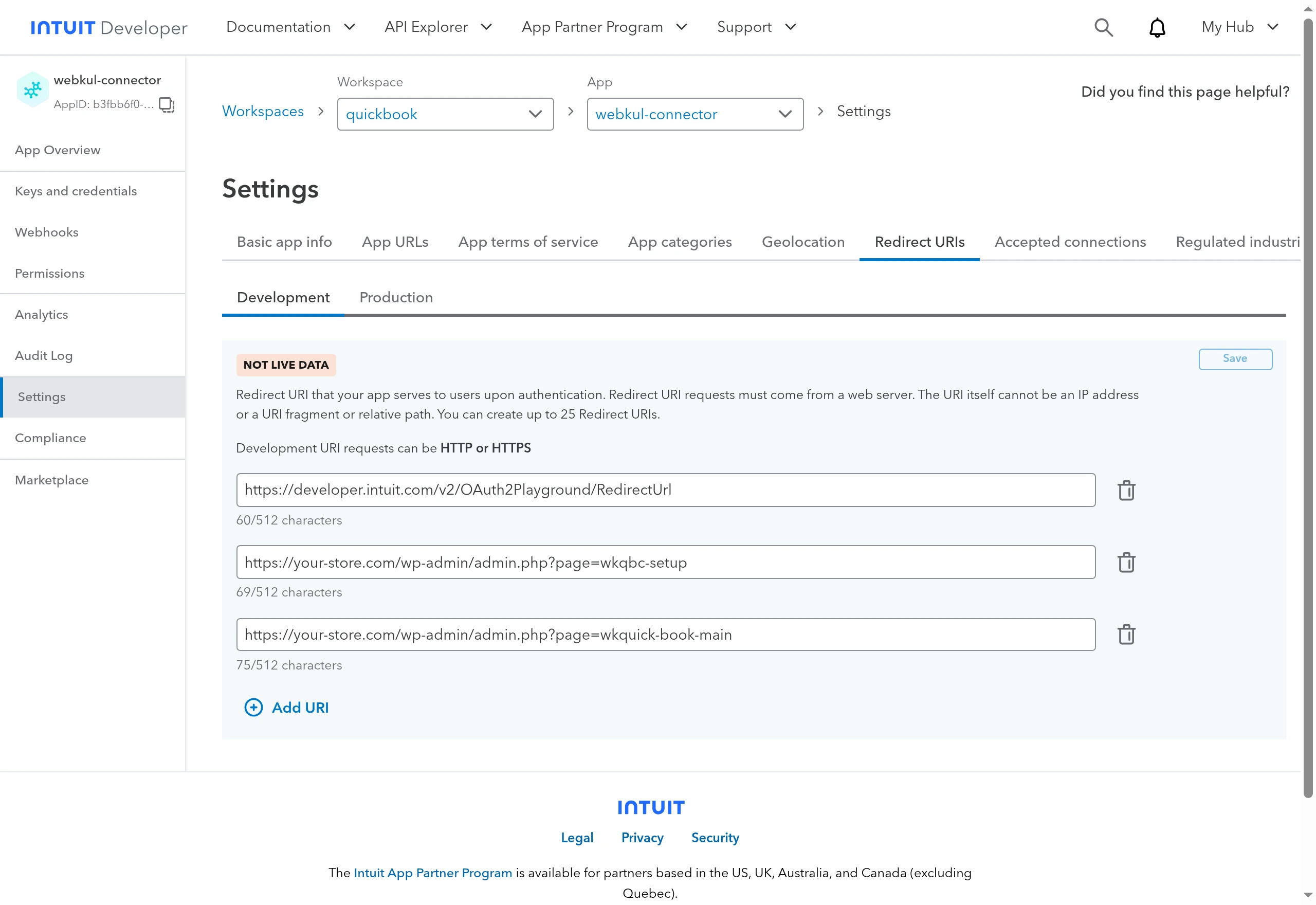
Task: Click into the wkqbc-setup URI field
Action: pos(665,562)
